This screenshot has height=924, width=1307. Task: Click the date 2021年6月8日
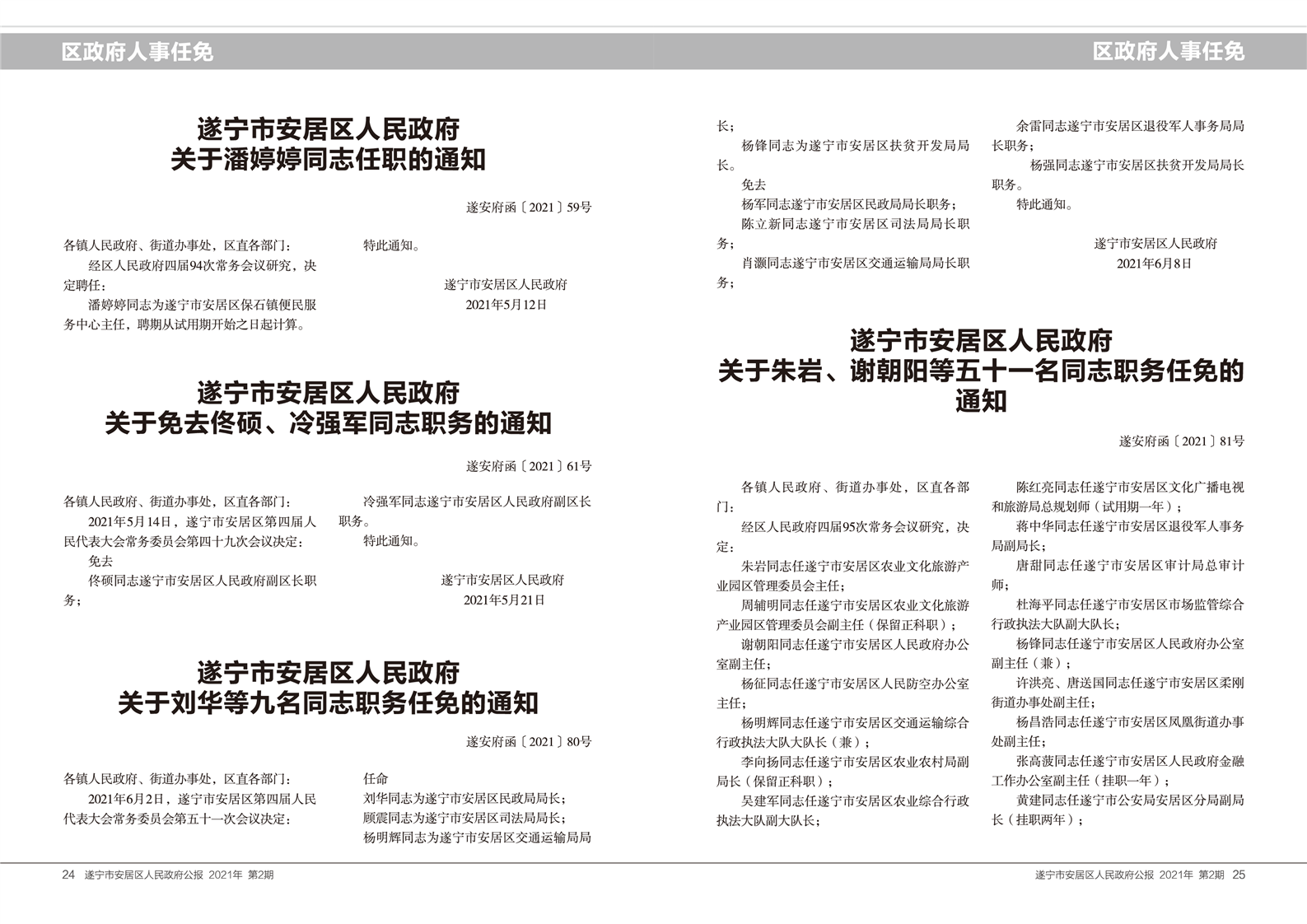1154,264
